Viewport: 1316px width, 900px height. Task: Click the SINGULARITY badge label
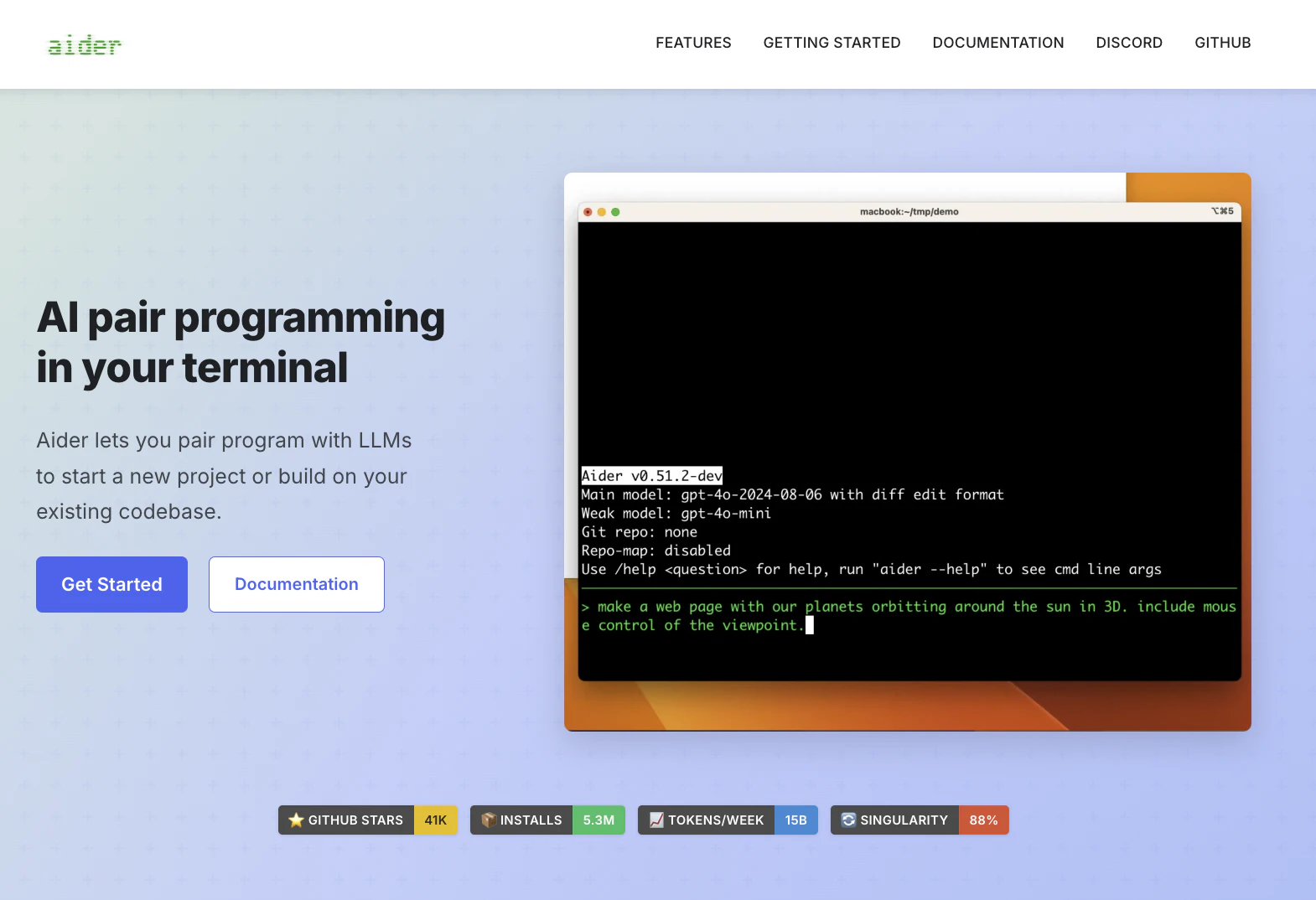(x=904, y=820)
